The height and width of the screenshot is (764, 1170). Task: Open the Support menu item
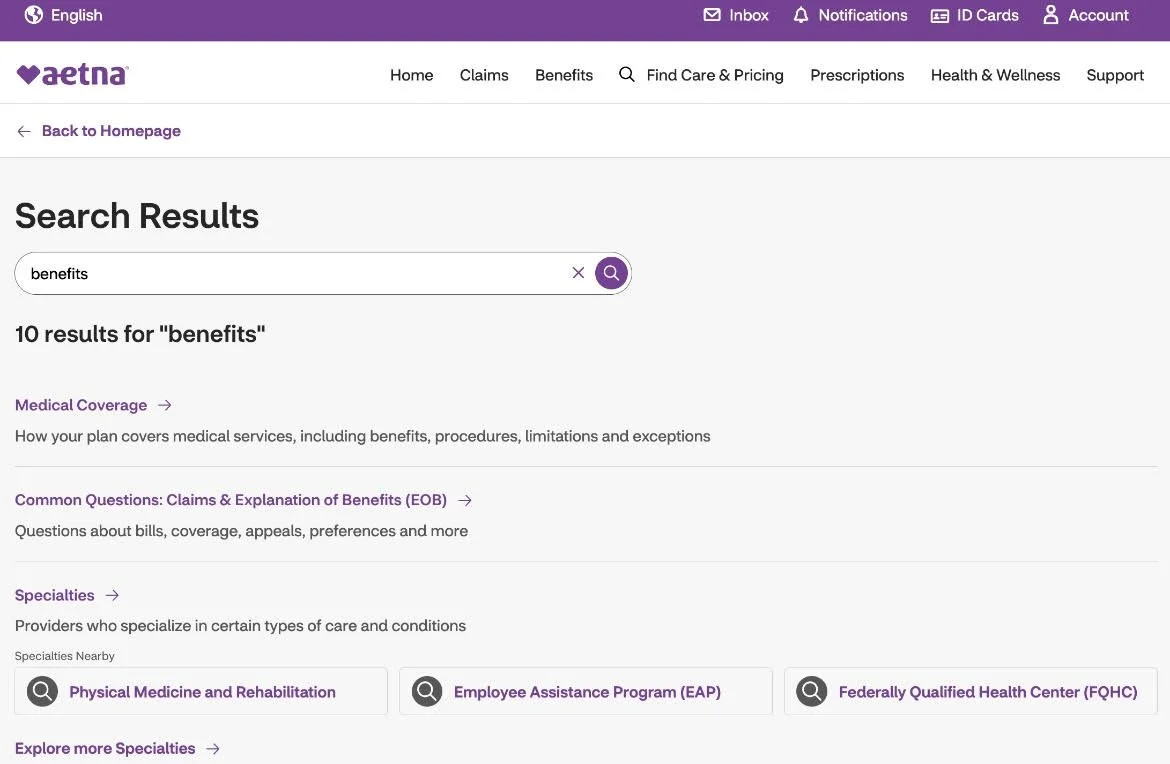(1115, 75)
